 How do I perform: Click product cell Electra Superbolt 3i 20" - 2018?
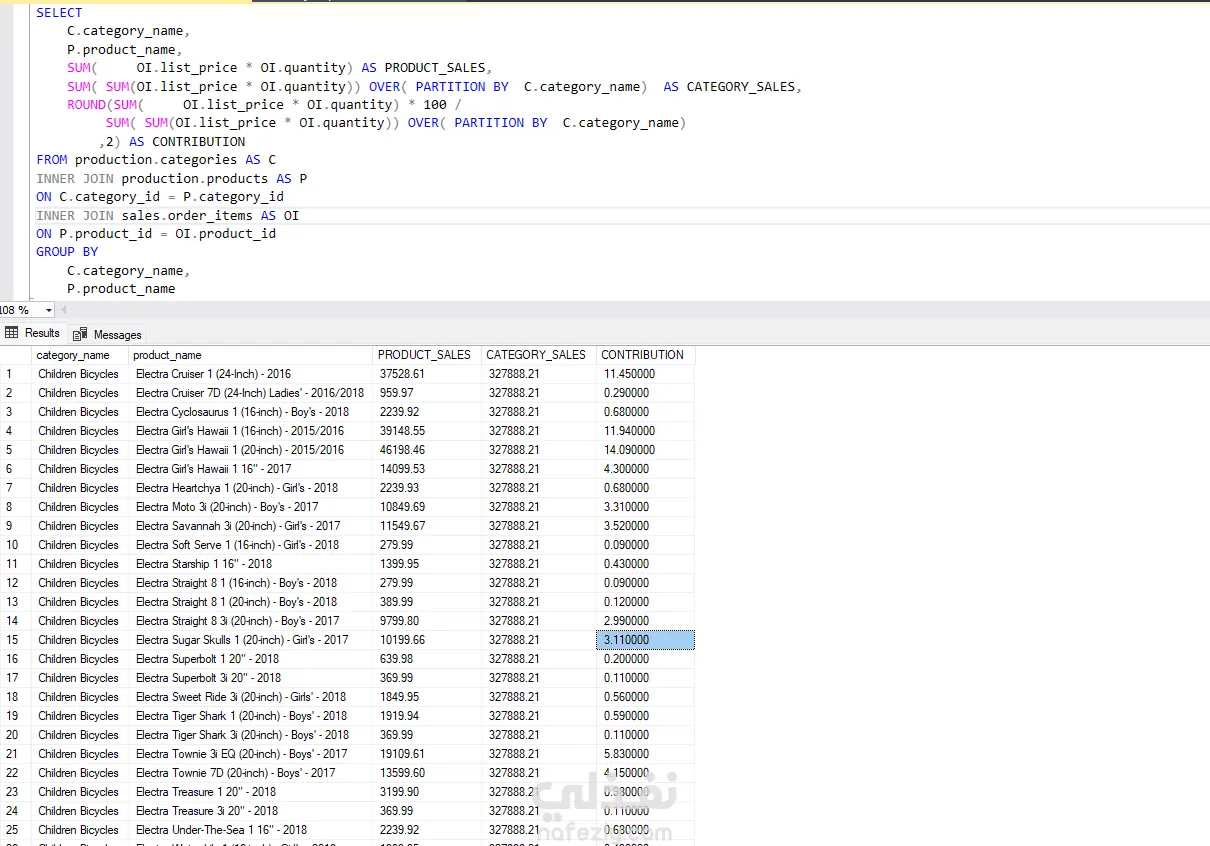pyautogui.click(x=250, y=678)
